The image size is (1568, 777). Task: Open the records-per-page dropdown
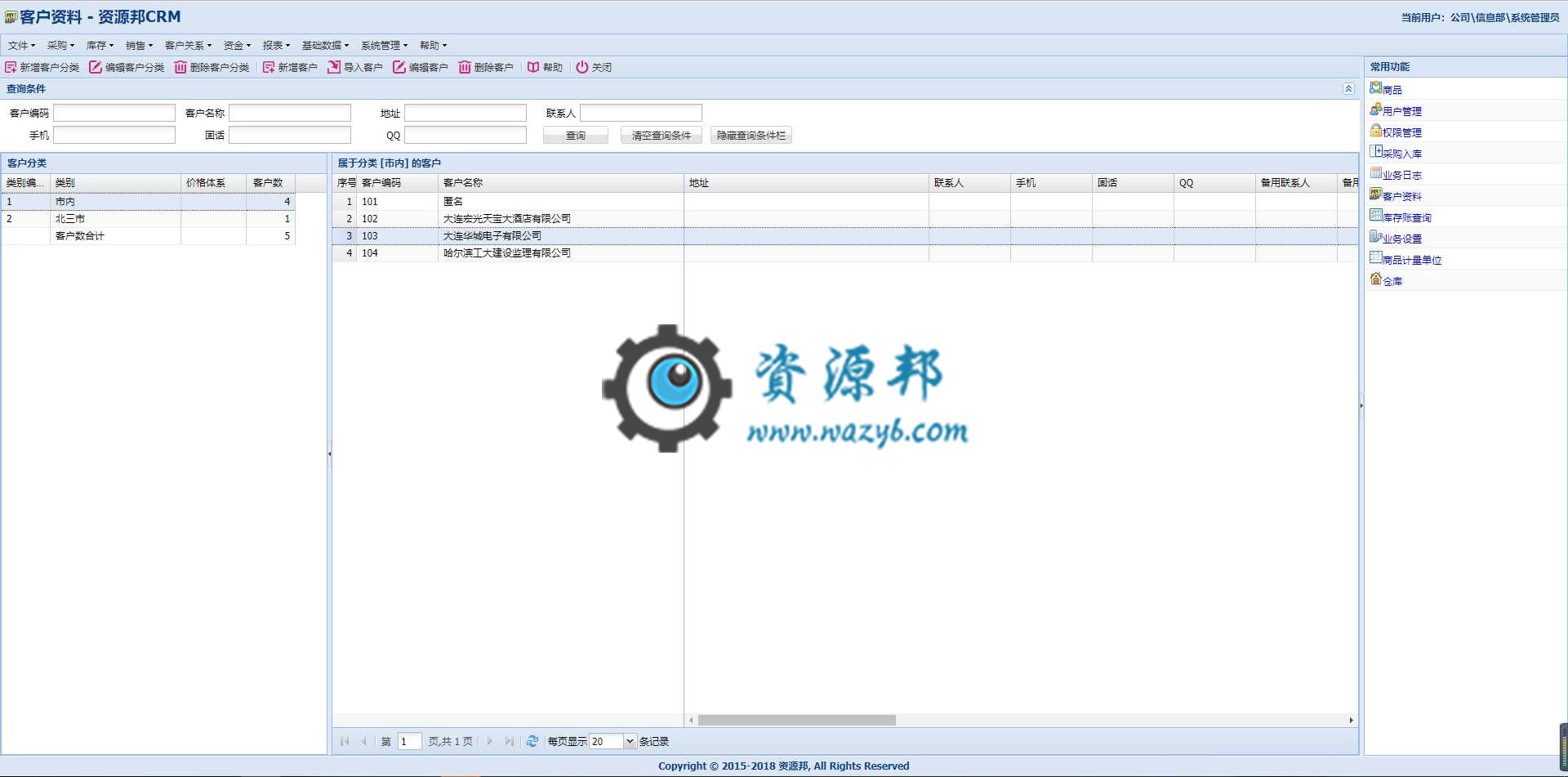pyautogui.click(x=630, y=741)
